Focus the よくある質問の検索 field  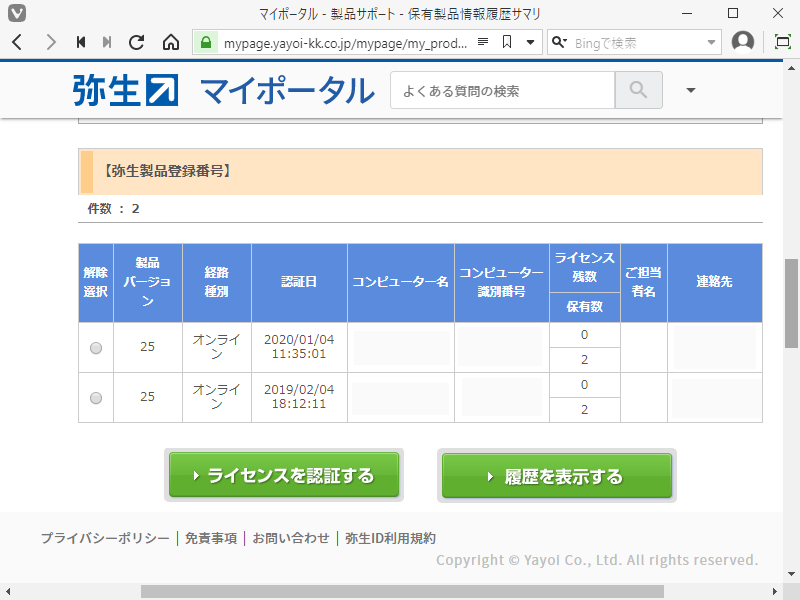[x=503, y=91]
